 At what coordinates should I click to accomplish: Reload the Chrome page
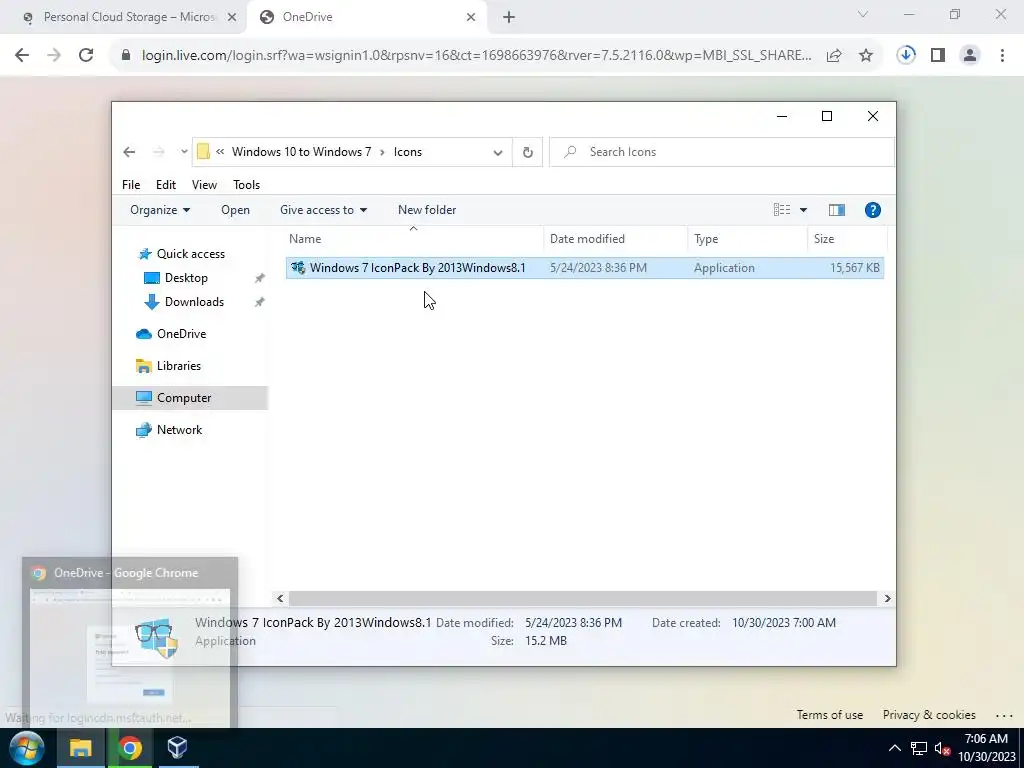click(x=86, y=56)
